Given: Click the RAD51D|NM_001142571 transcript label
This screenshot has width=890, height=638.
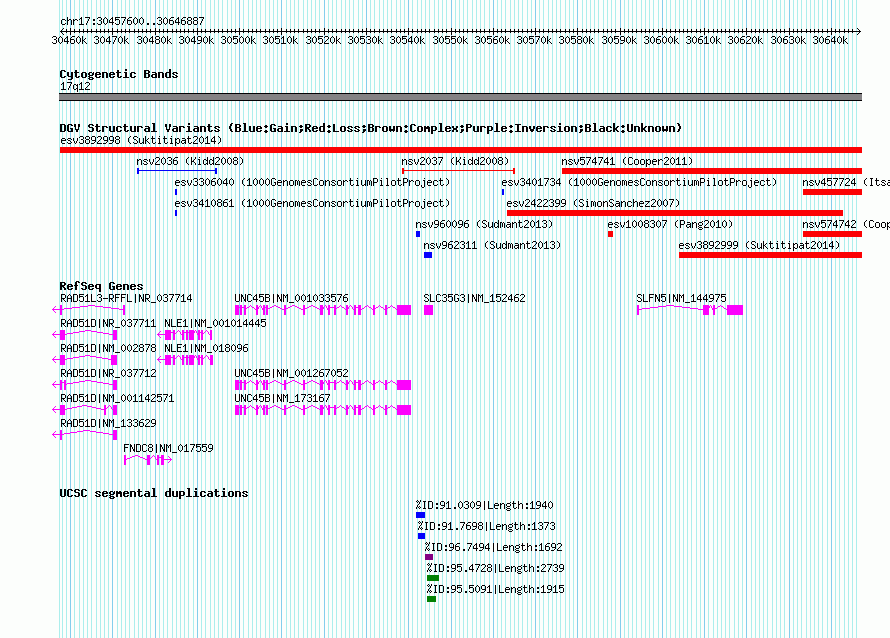Looking at the screenshot, I should [117, 398].
